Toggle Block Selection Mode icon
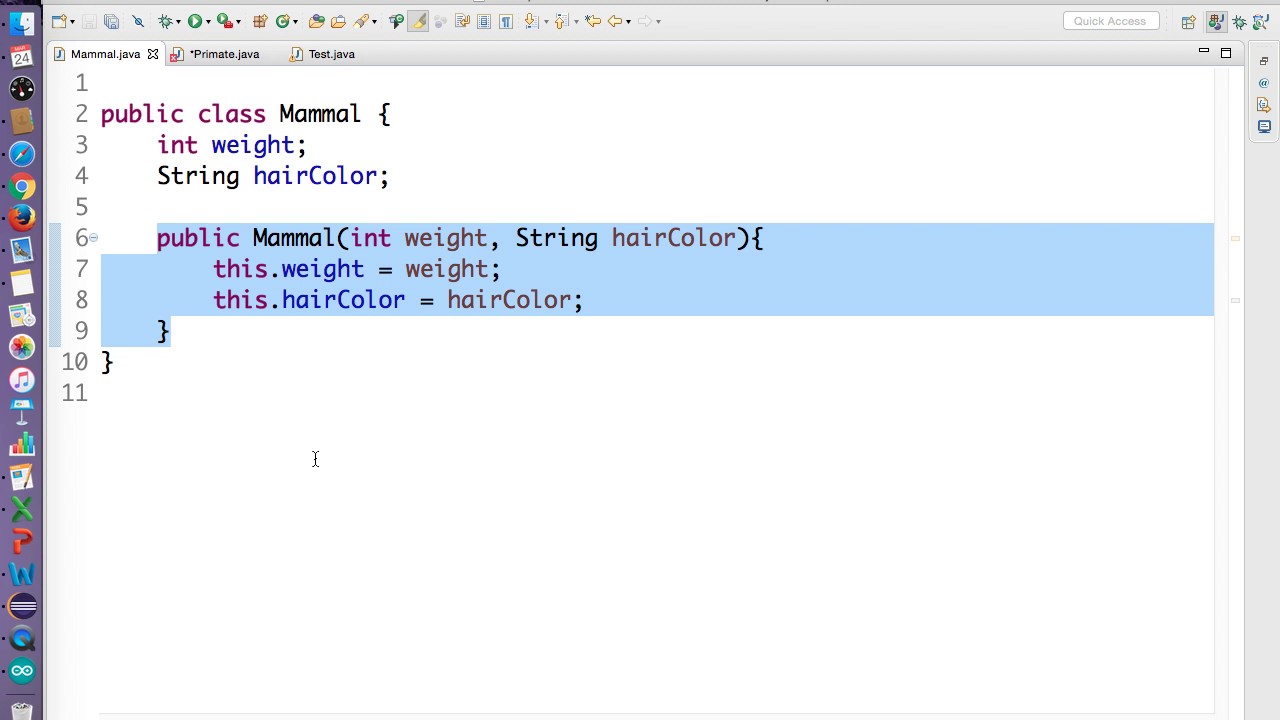1280x720 pixels. coord(484,21)
